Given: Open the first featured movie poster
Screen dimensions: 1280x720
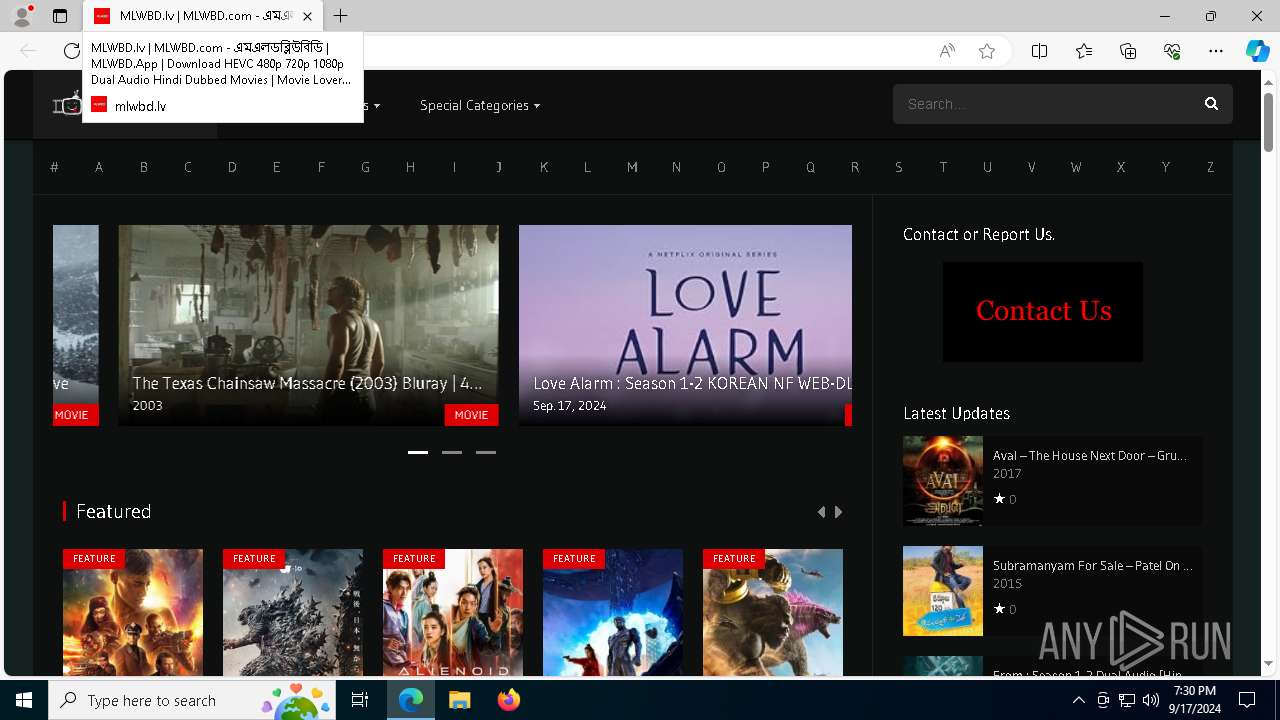Looking at the screenshot, I should click(x=133, y=612).
